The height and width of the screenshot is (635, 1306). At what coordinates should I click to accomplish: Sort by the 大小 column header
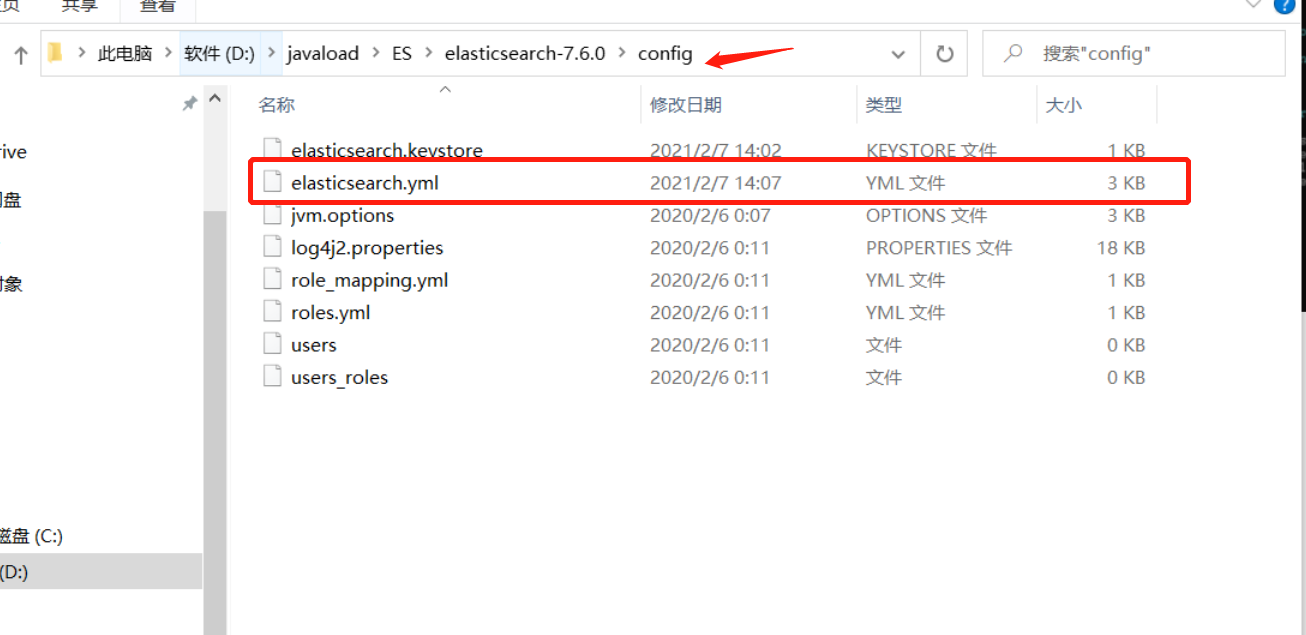pyautogui.click(x=1063, y=105)
